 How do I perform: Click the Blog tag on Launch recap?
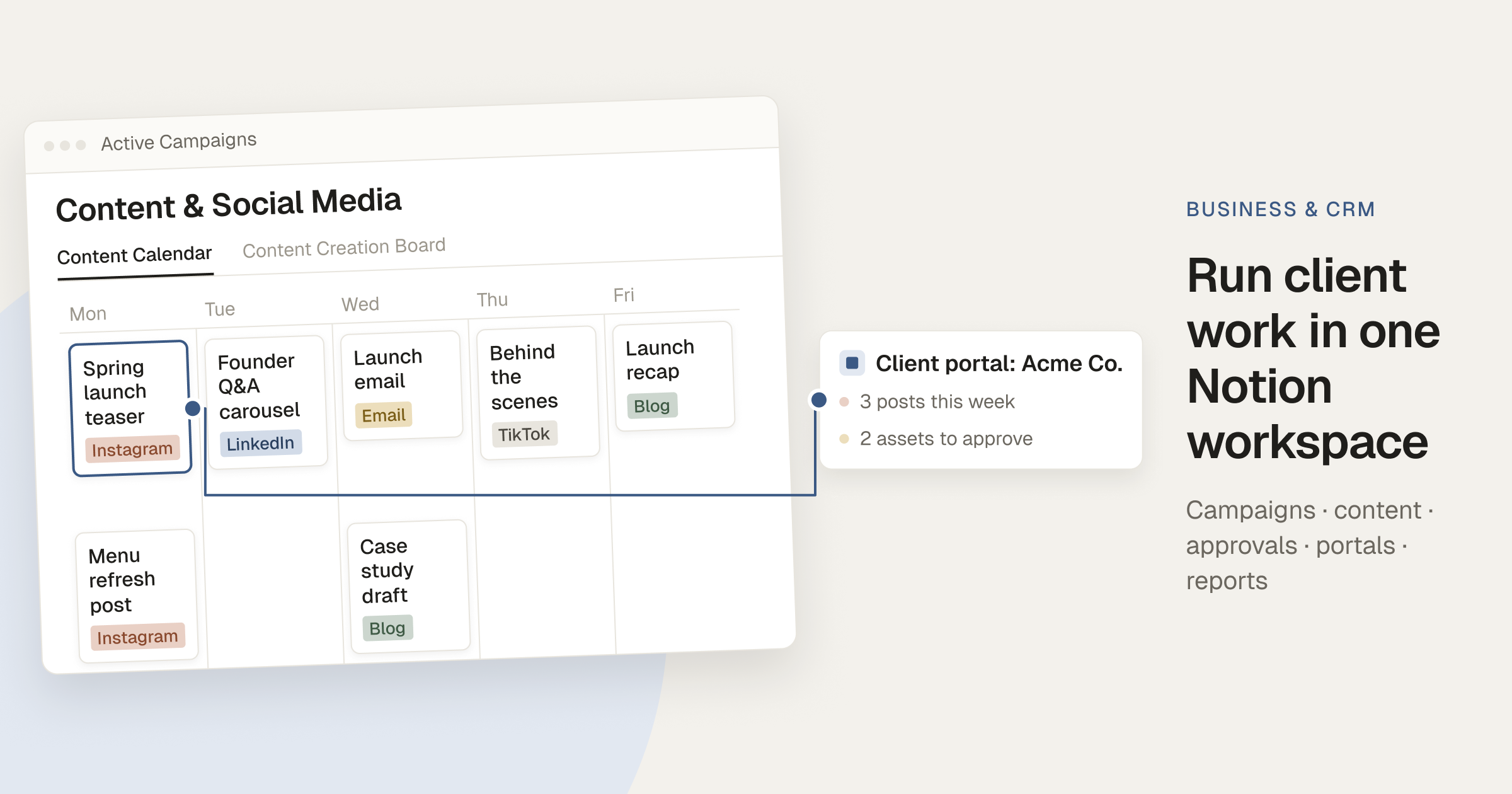[652, 406]
